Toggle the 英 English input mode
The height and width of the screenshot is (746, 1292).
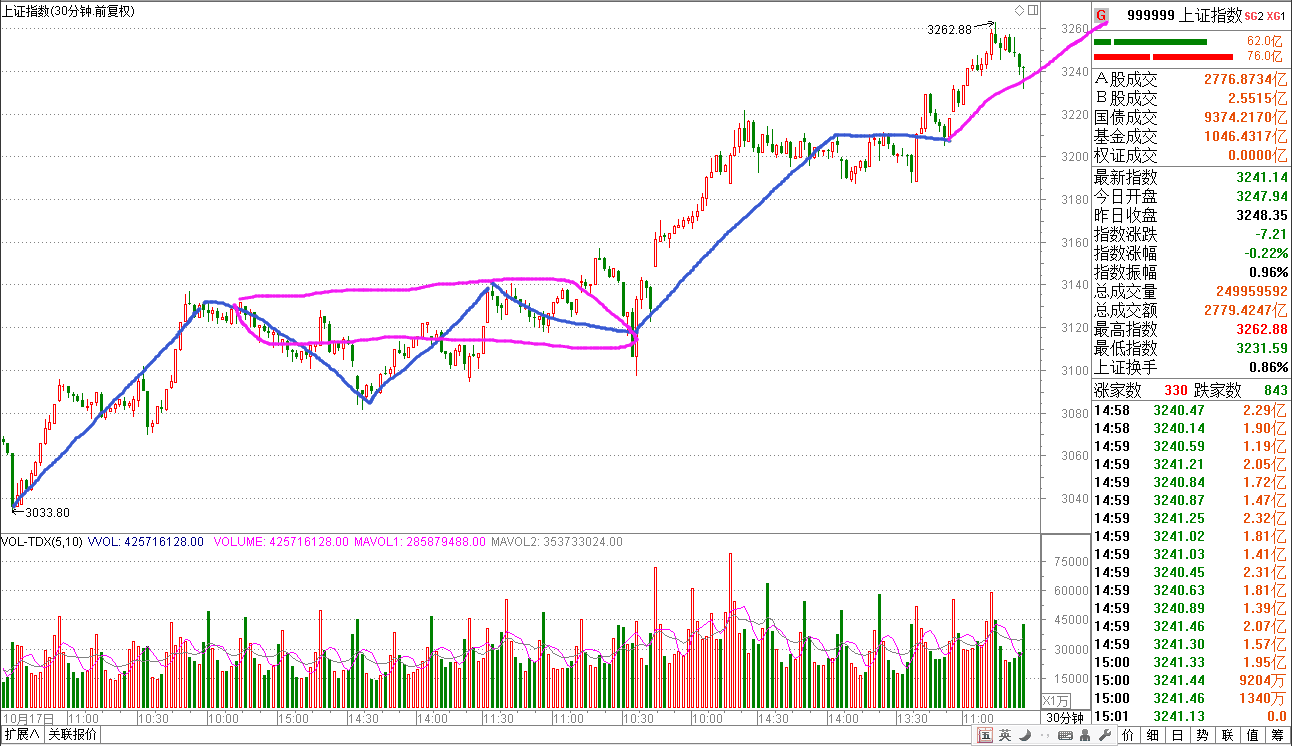coord(1005,736)
